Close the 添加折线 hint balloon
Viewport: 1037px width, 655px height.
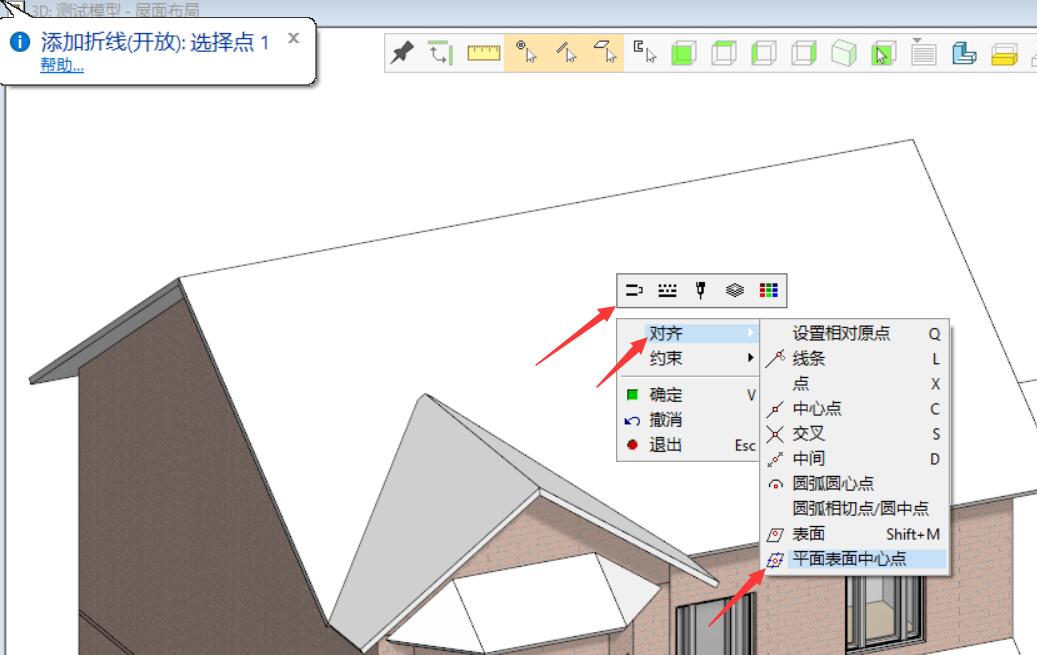pos(294,38)
